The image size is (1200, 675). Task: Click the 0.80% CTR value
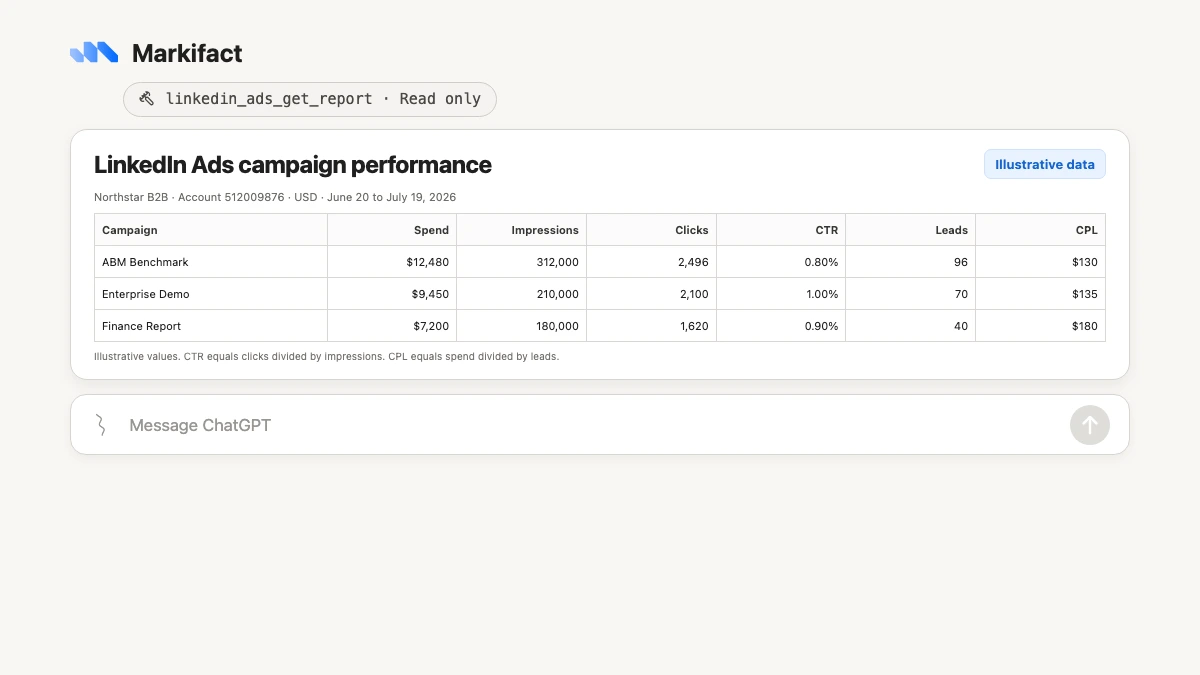click(x=822, y=262)
